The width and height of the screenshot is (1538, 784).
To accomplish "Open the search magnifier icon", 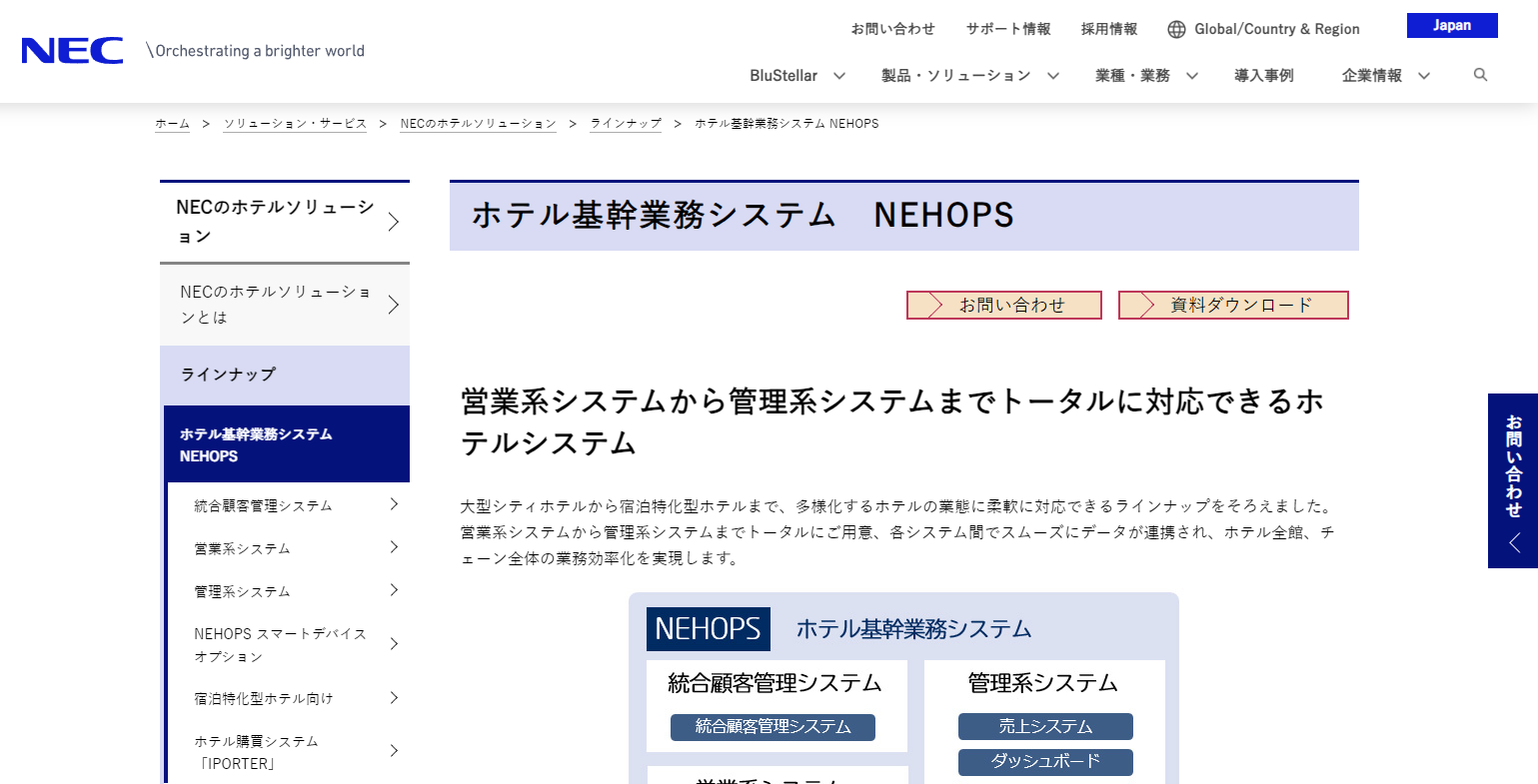I will 1480,75.
